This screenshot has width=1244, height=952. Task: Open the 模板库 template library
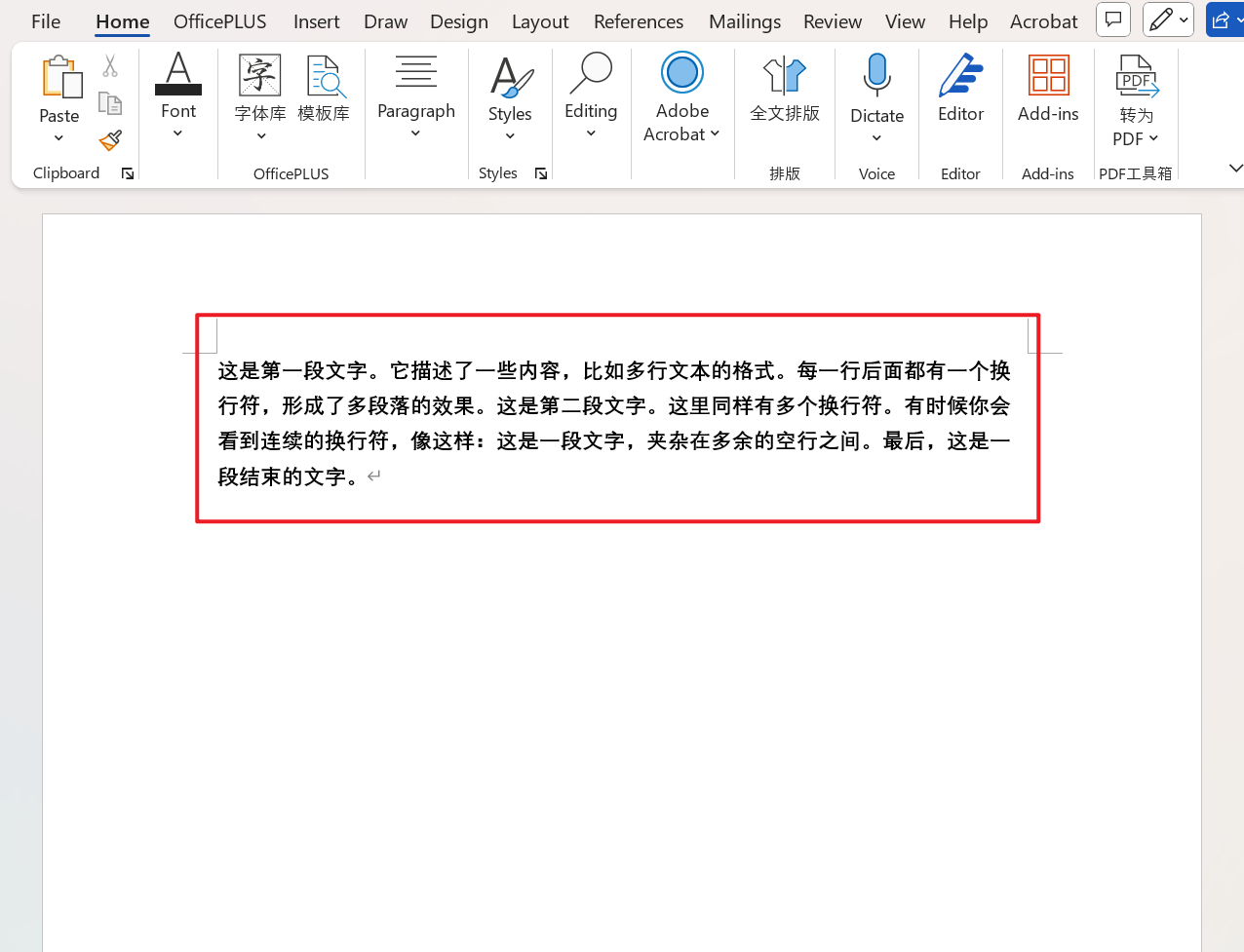pyautogui.click(x=323, y=89)
